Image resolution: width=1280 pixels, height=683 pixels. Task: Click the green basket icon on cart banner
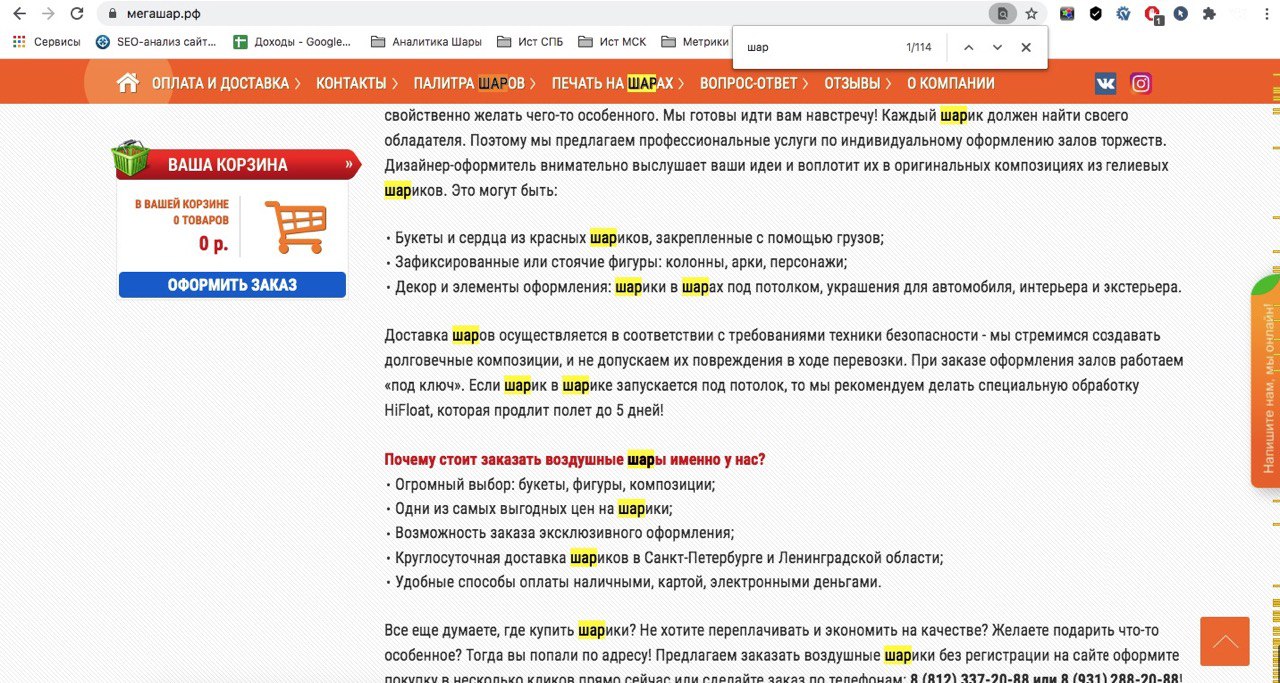point(131,158)
